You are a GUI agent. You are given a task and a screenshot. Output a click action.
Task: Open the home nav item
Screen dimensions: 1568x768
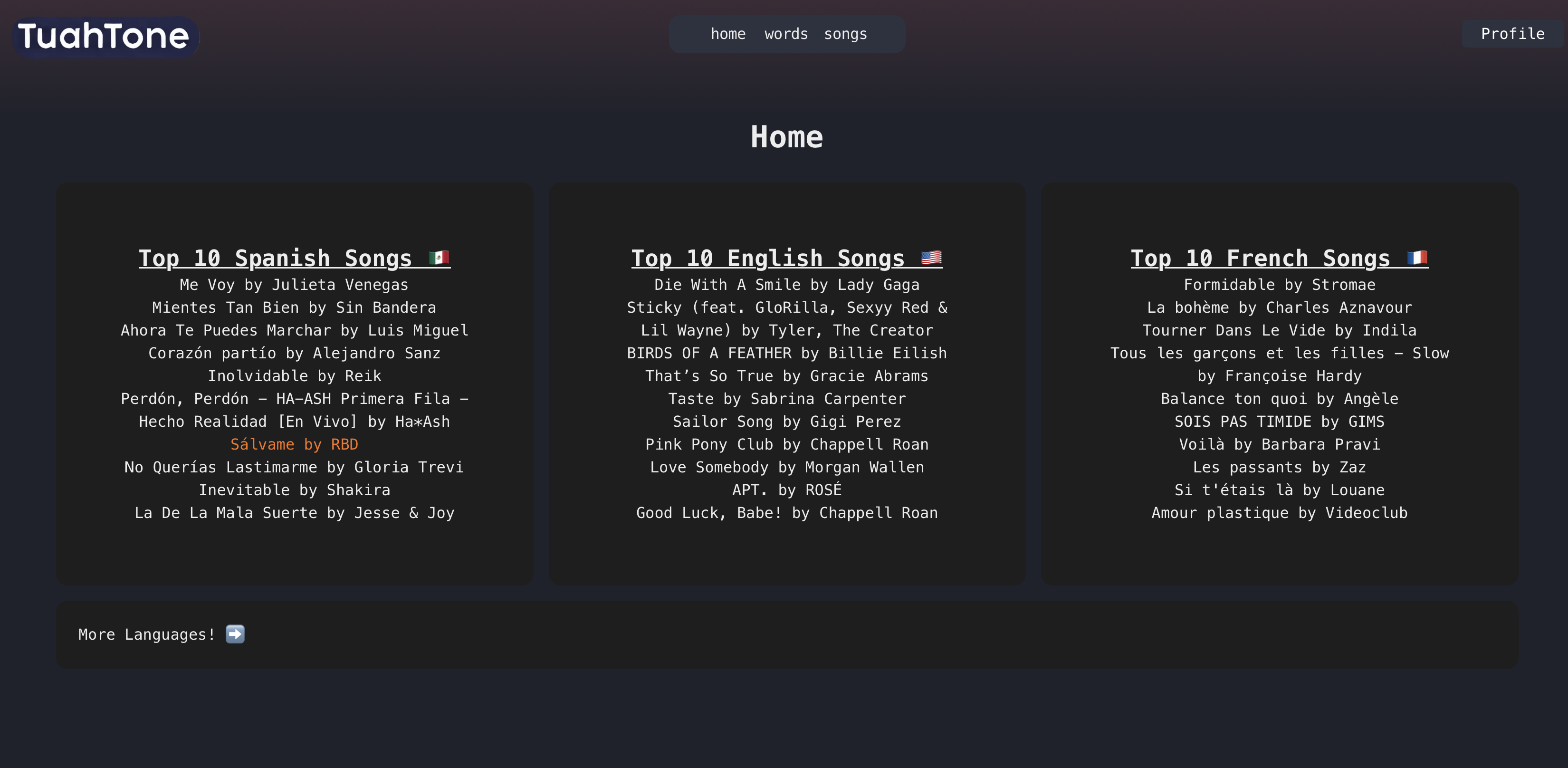(x=727, y=34)
